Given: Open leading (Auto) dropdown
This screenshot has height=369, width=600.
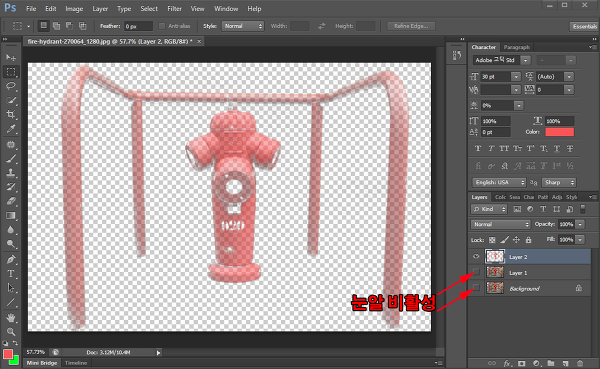Looking at the screenshot, I should (569, 77).
